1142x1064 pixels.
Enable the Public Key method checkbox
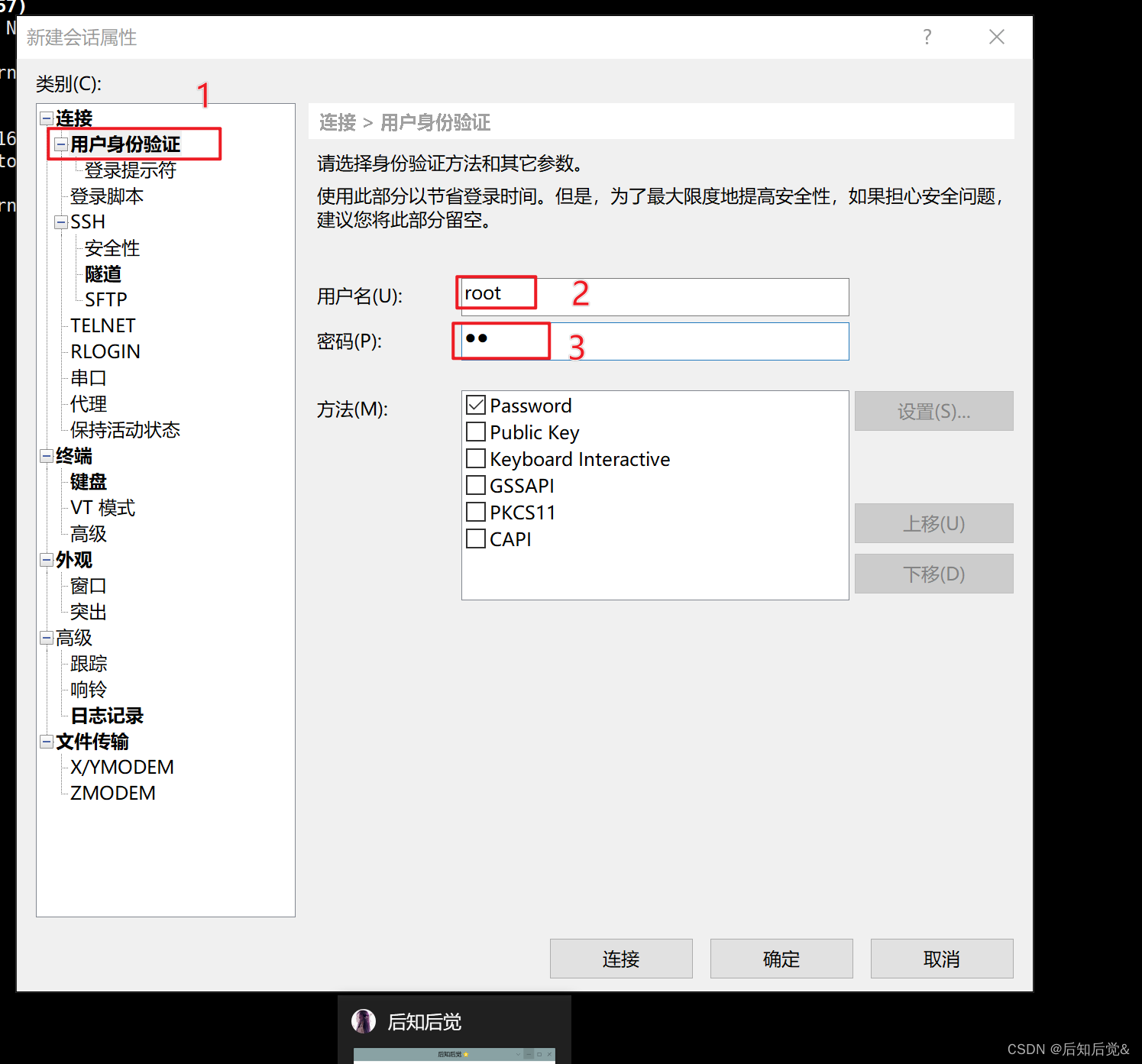point(476,432)
